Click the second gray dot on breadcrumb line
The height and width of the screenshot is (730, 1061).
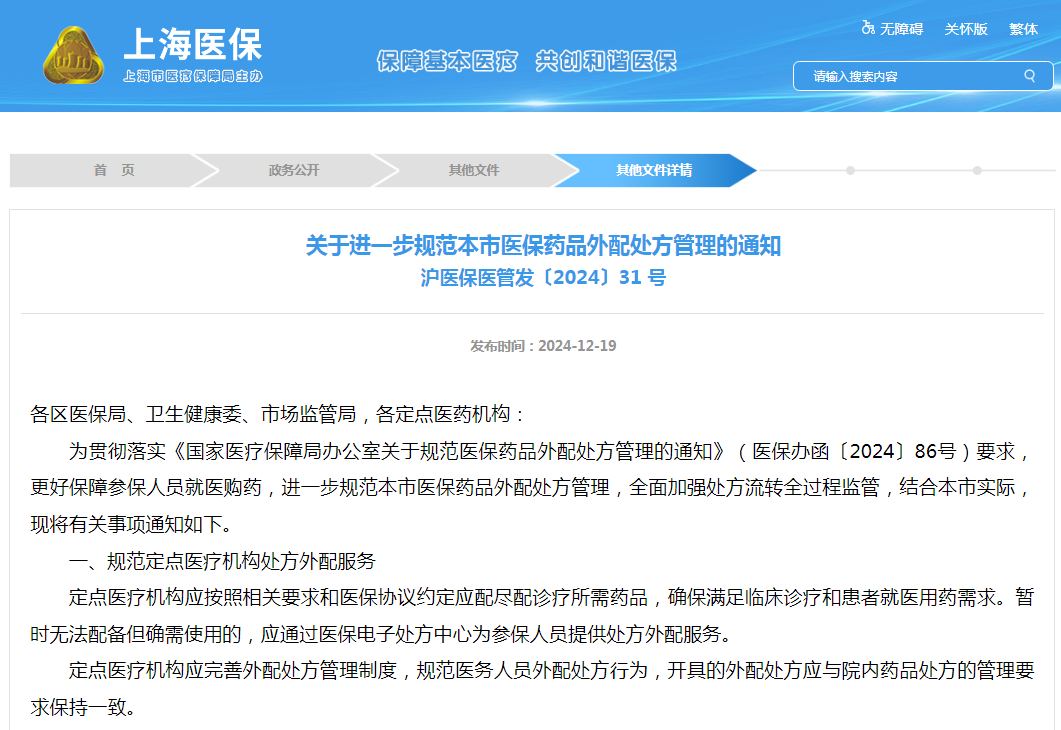[977, 170]
